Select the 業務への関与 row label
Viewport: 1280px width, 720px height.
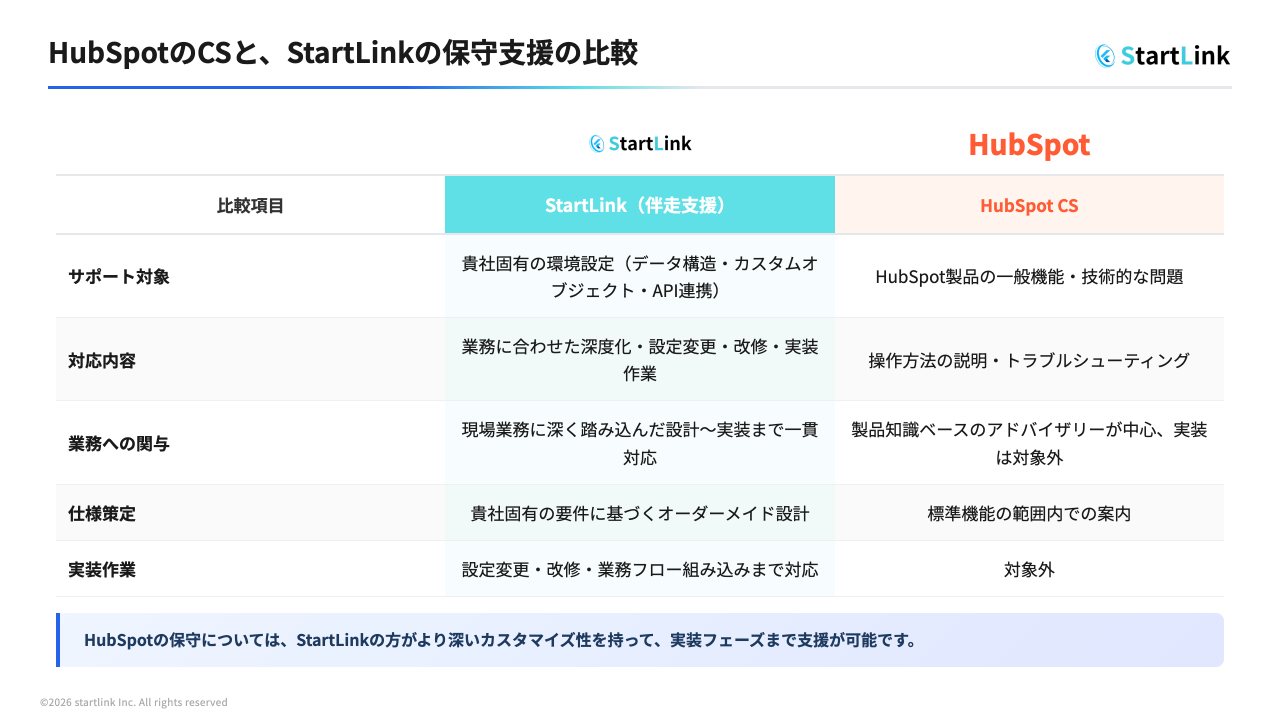pos(119,444)
